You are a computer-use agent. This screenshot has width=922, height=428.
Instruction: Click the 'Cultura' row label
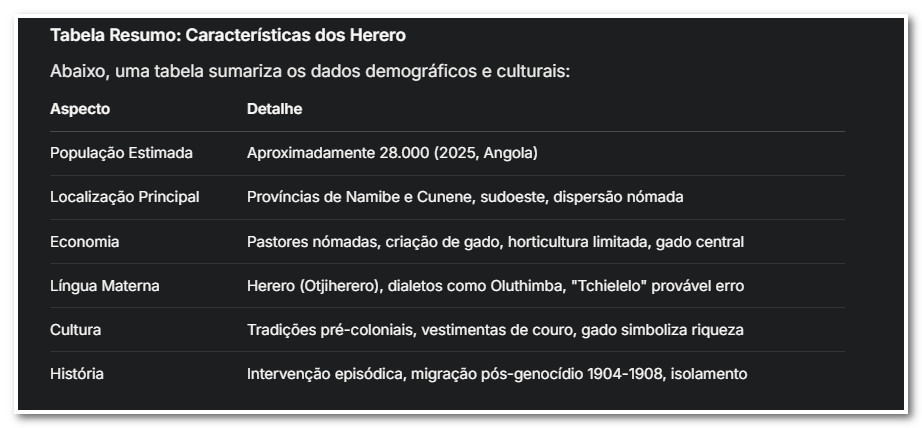tap(75, 329)
